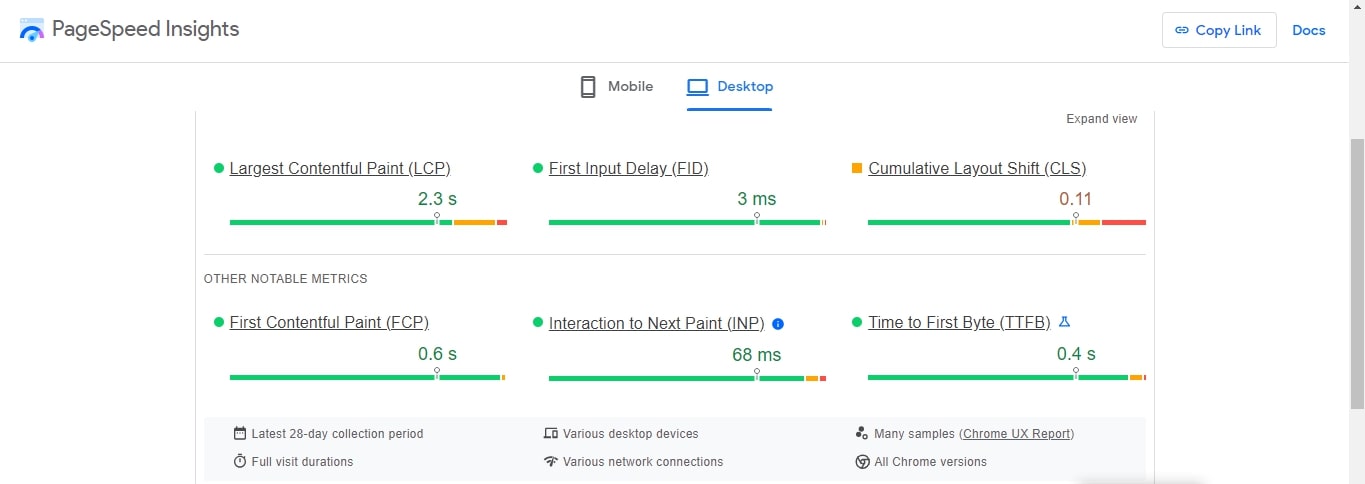Click the green status dot for FCP
This screenshot has height=484, width=1365.
point(219,322)
